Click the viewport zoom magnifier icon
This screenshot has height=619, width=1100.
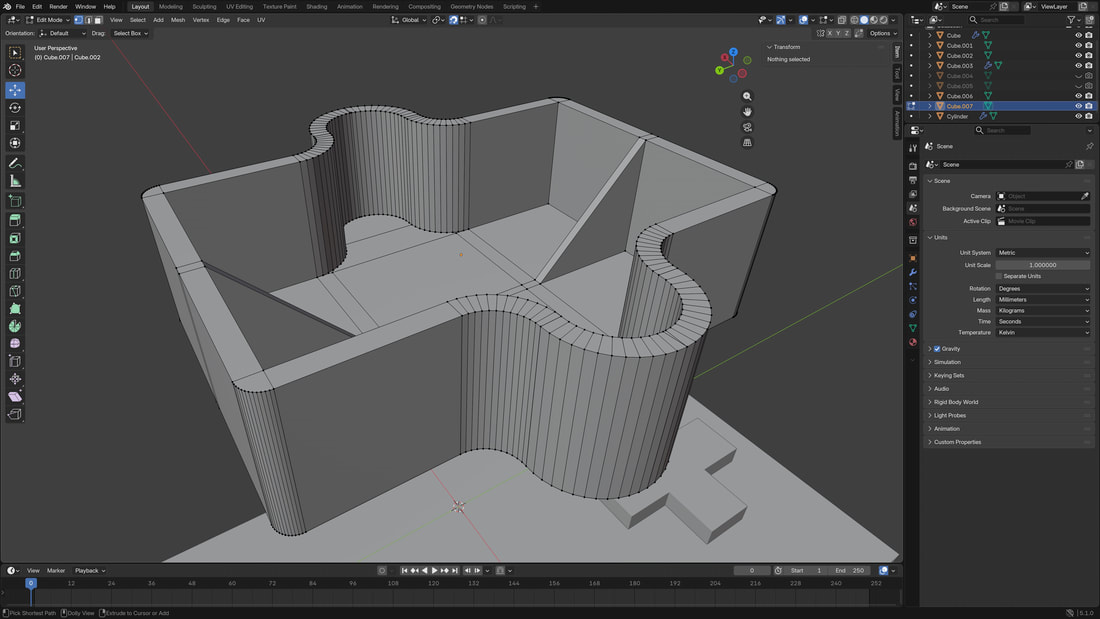(x=747, y=97)
